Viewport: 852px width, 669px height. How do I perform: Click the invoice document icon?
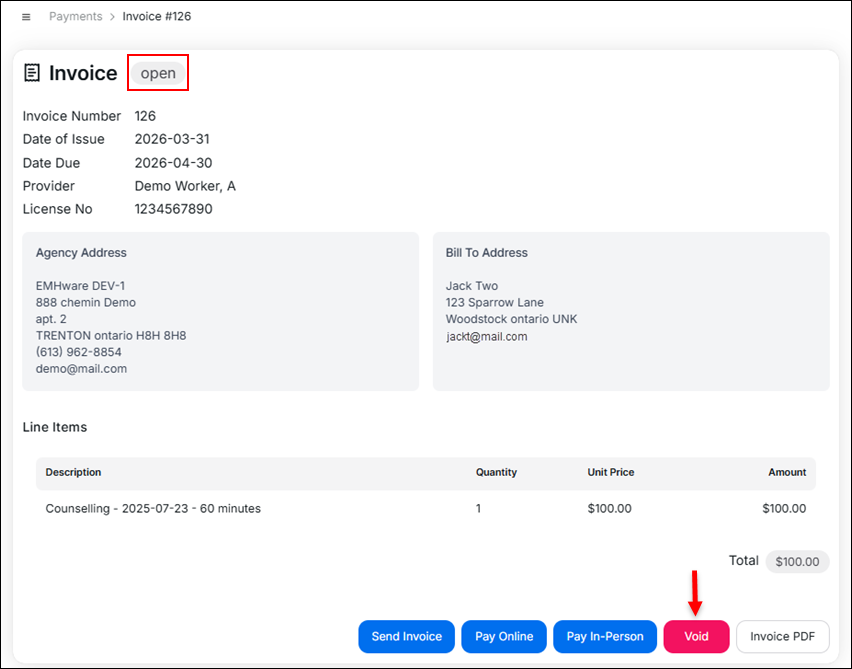click(32, 73)
